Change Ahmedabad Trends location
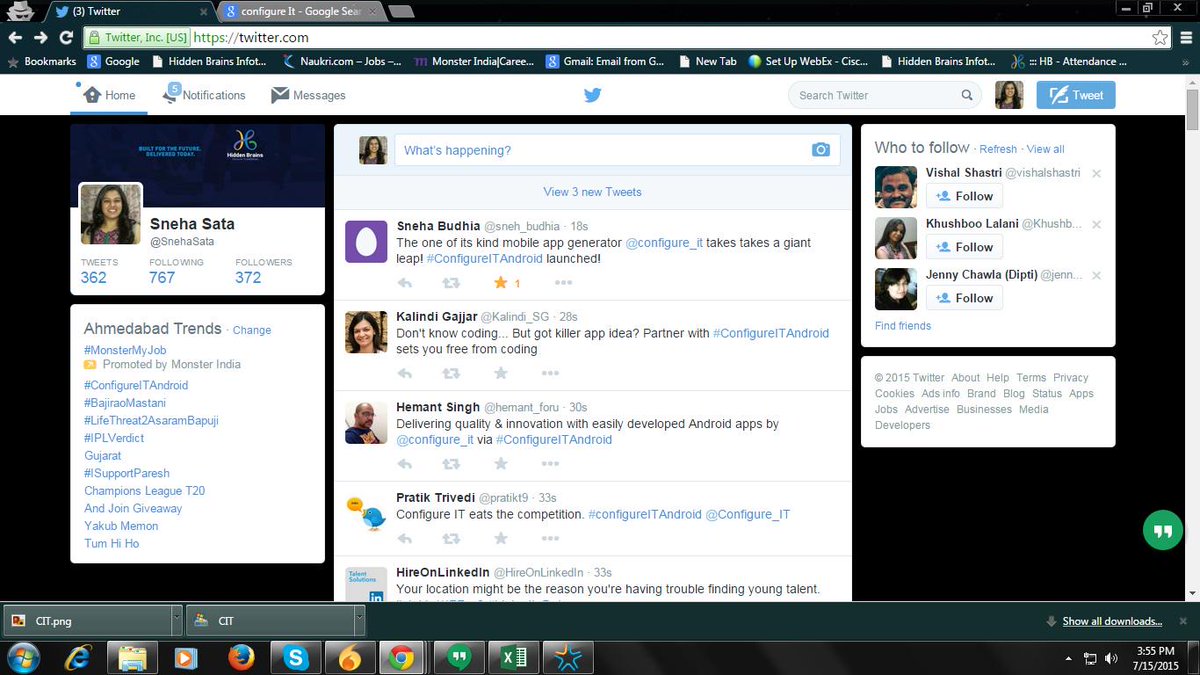Viewport: 1200px width, 675px height. coord(252,330)
